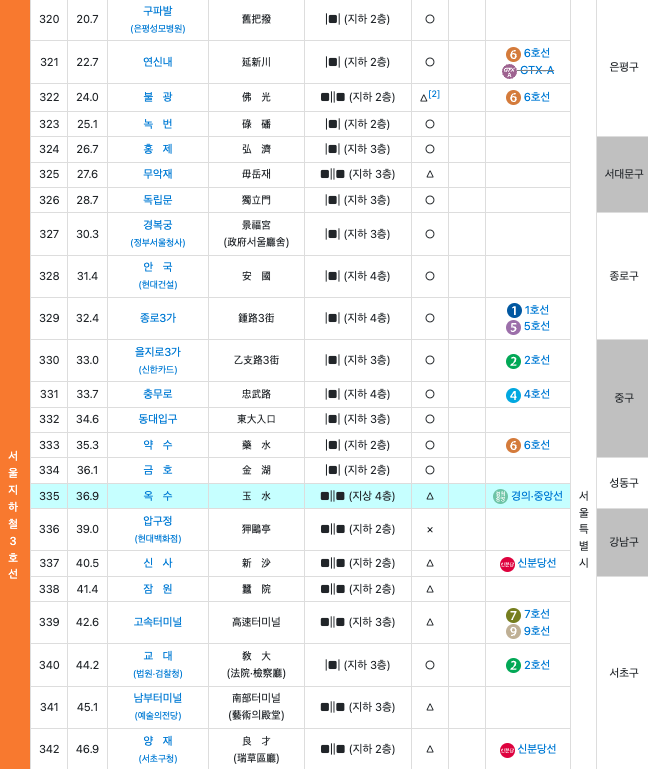Follow the 5호선 transfer link
This screenshot has width=648, height=769.
point(537,326)
